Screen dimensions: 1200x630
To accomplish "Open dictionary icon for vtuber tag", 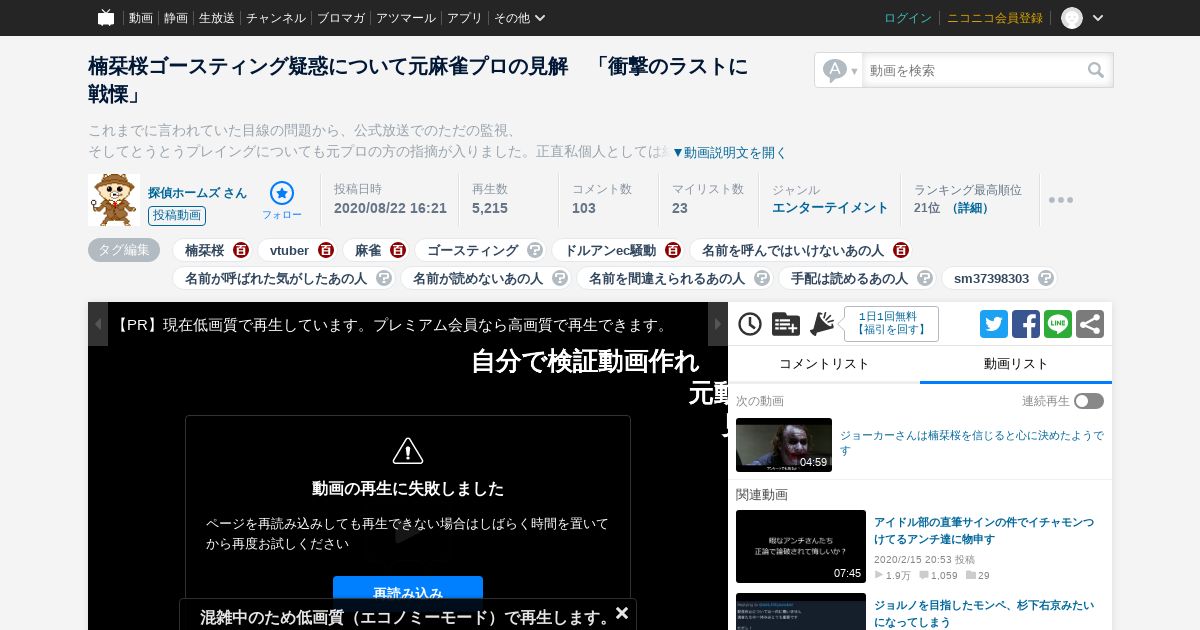I will [326, 250].
